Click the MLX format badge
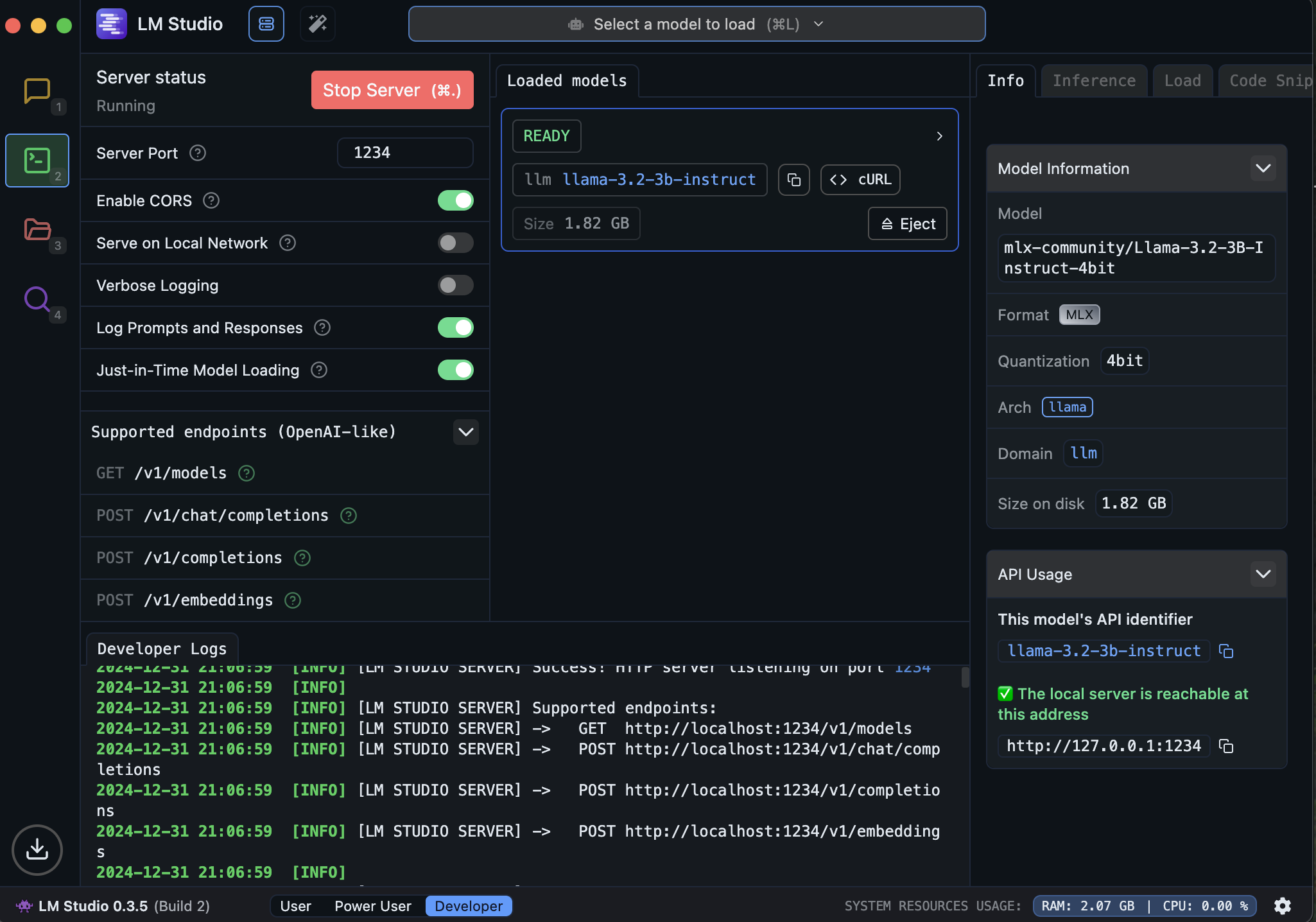1316x922 pixels. (1080, 315)
